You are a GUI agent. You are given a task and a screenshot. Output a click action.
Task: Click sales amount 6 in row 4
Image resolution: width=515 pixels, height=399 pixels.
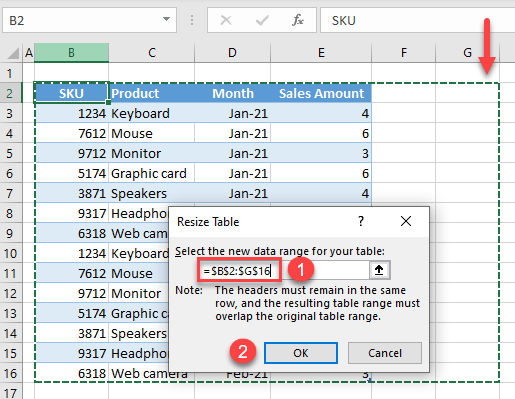coord(321,134)
